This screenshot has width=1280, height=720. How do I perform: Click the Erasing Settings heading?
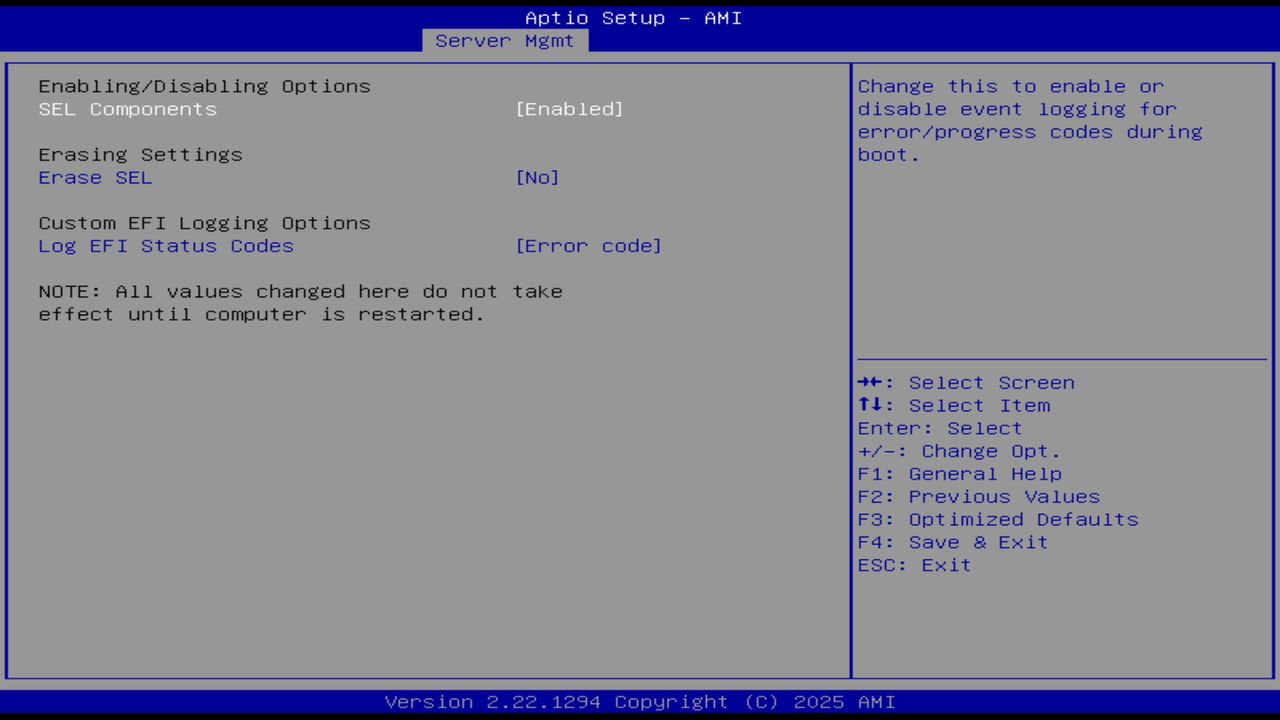pyautogui.click(x=140, y=154)
